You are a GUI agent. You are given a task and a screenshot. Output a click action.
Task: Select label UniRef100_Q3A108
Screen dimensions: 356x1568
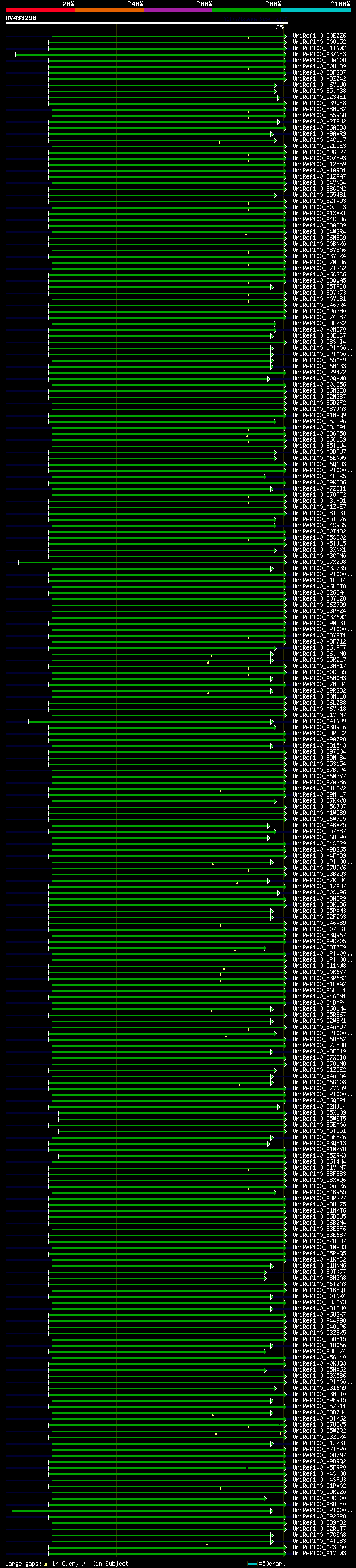319,60
